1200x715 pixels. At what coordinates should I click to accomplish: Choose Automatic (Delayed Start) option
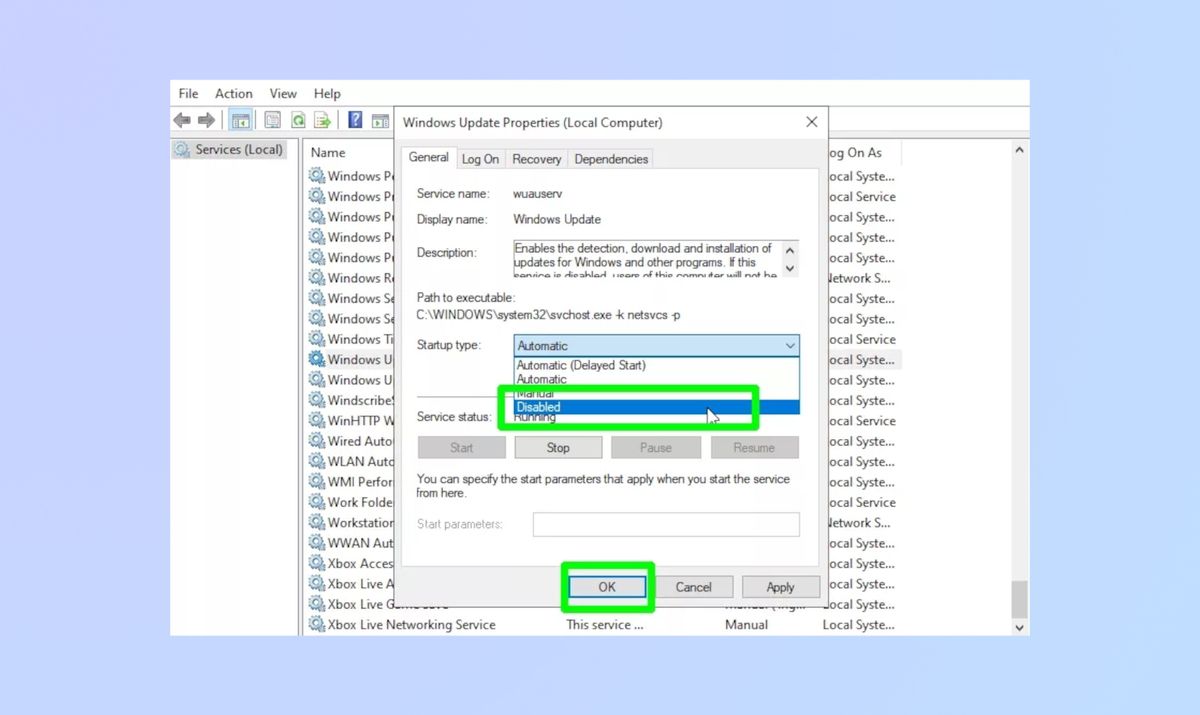tap(580, 365)
